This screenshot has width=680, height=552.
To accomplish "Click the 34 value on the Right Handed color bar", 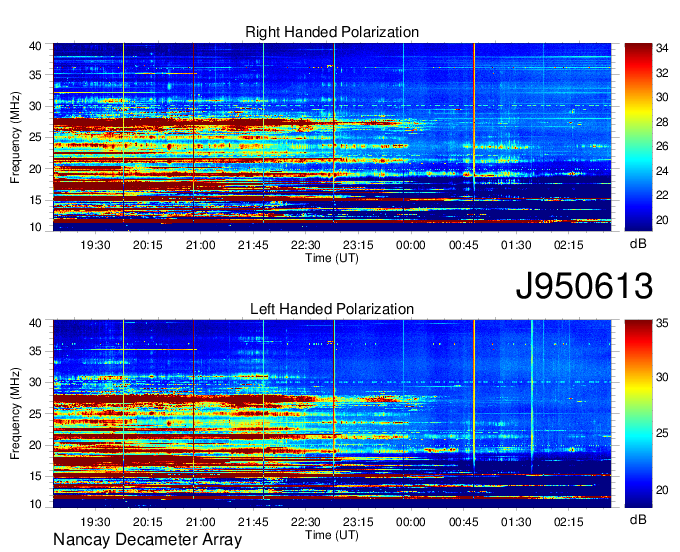I will click(662, 48).
